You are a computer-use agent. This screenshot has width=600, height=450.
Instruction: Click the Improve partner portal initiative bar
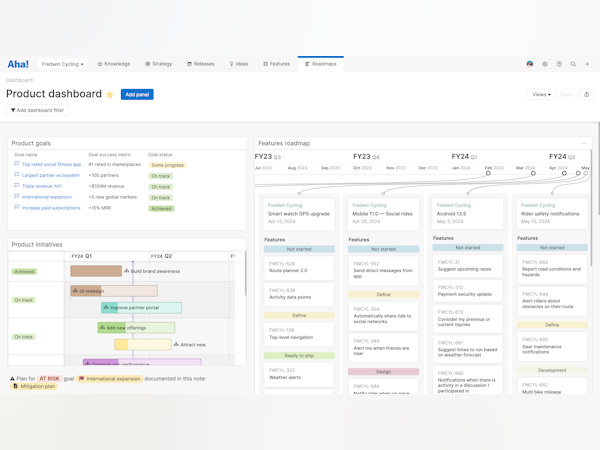pos(142,308)
